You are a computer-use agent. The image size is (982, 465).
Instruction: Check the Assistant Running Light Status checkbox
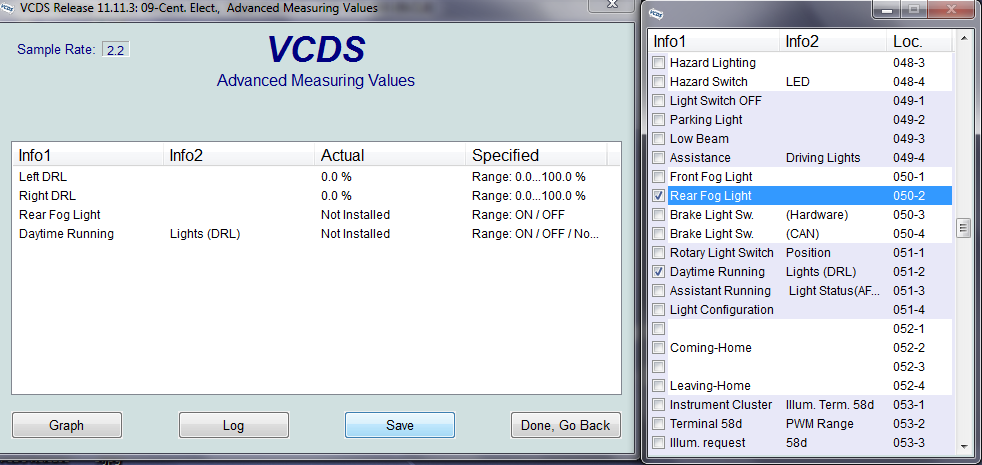click(658, 291)
